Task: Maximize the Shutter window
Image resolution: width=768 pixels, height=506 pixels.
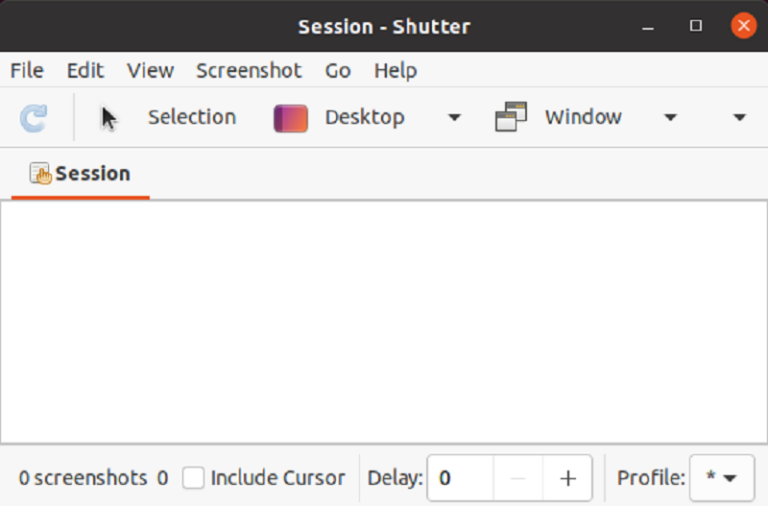Action: tap(696, 26)
